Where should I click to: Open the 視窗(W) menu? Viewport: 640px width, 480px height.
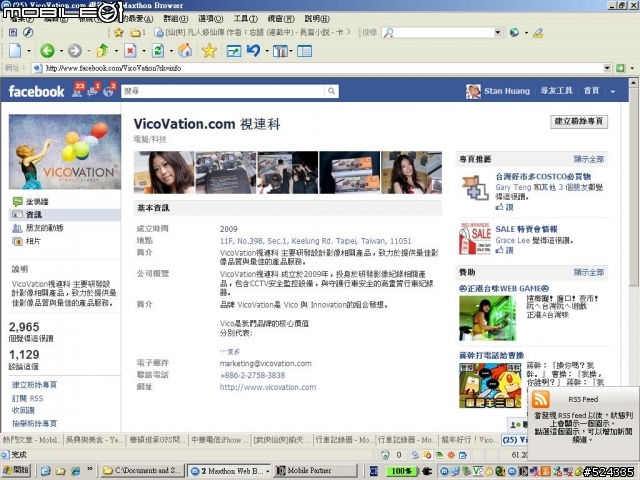[x=281, y=19]
